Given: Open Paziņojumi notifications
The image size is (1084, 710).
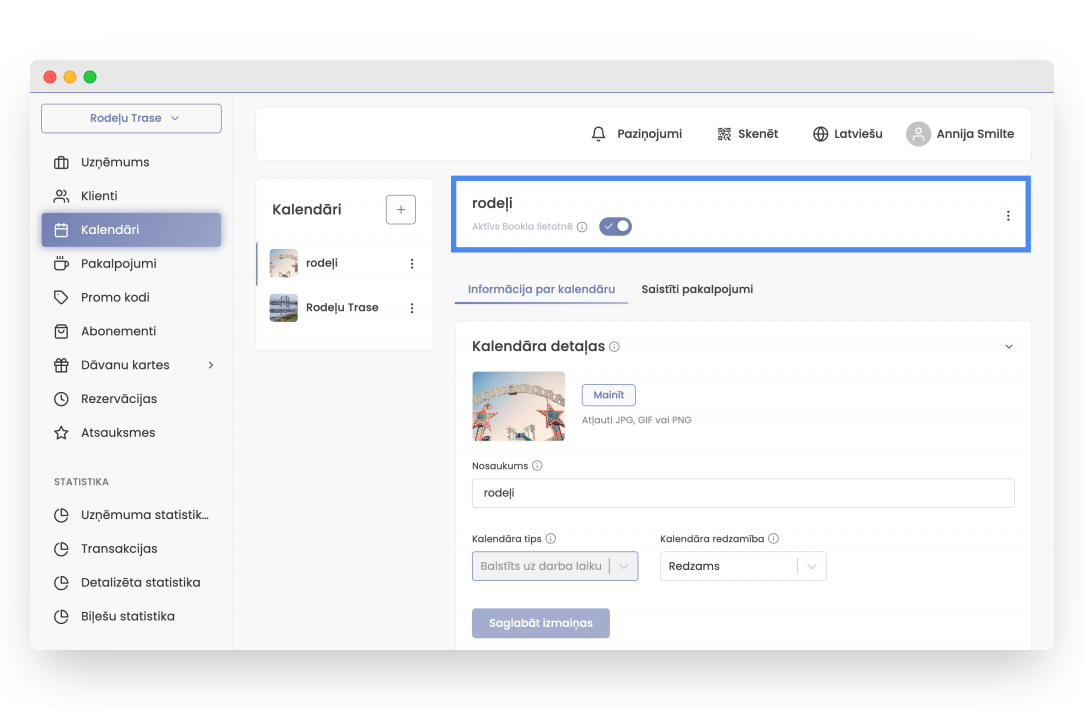Looking at the screenshot, I should click(637, 133).
